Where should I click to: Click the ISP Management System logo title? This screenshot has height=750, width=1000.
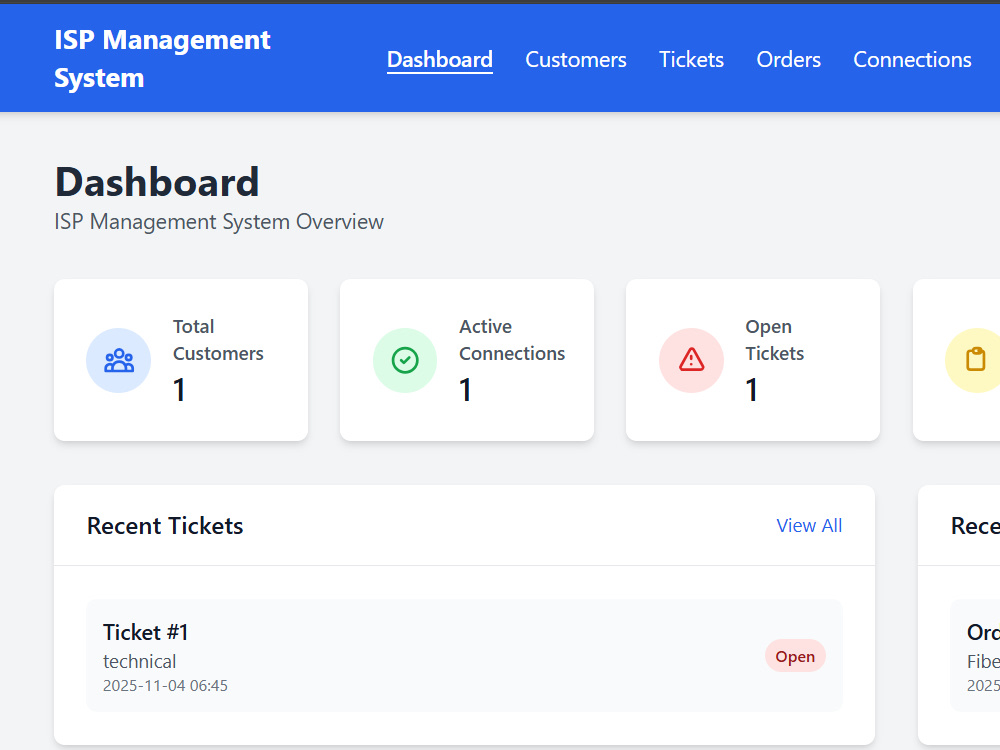162,59
